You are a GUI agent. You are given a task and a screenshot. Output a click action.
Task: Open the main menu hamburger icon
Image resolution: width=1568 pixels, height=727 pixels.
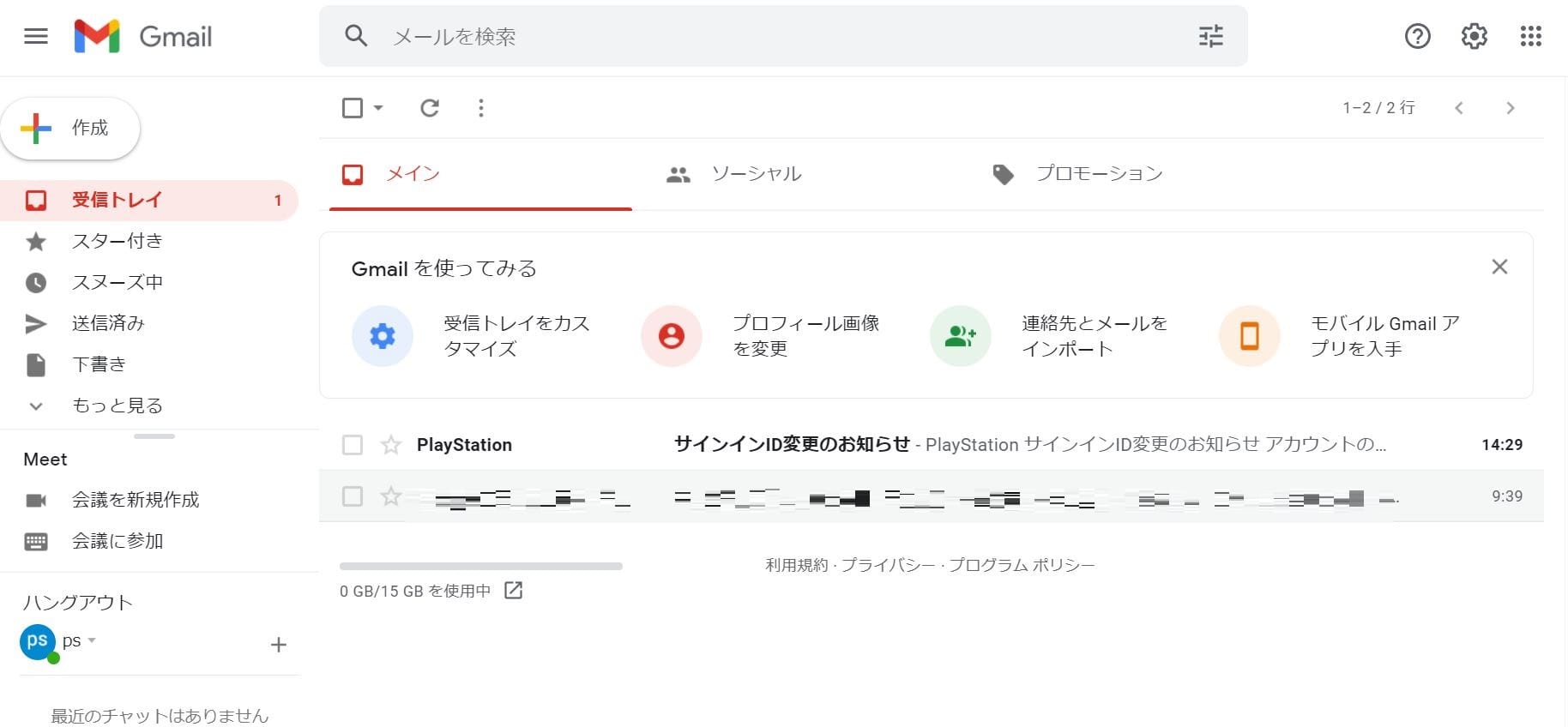tap(36, 36)
